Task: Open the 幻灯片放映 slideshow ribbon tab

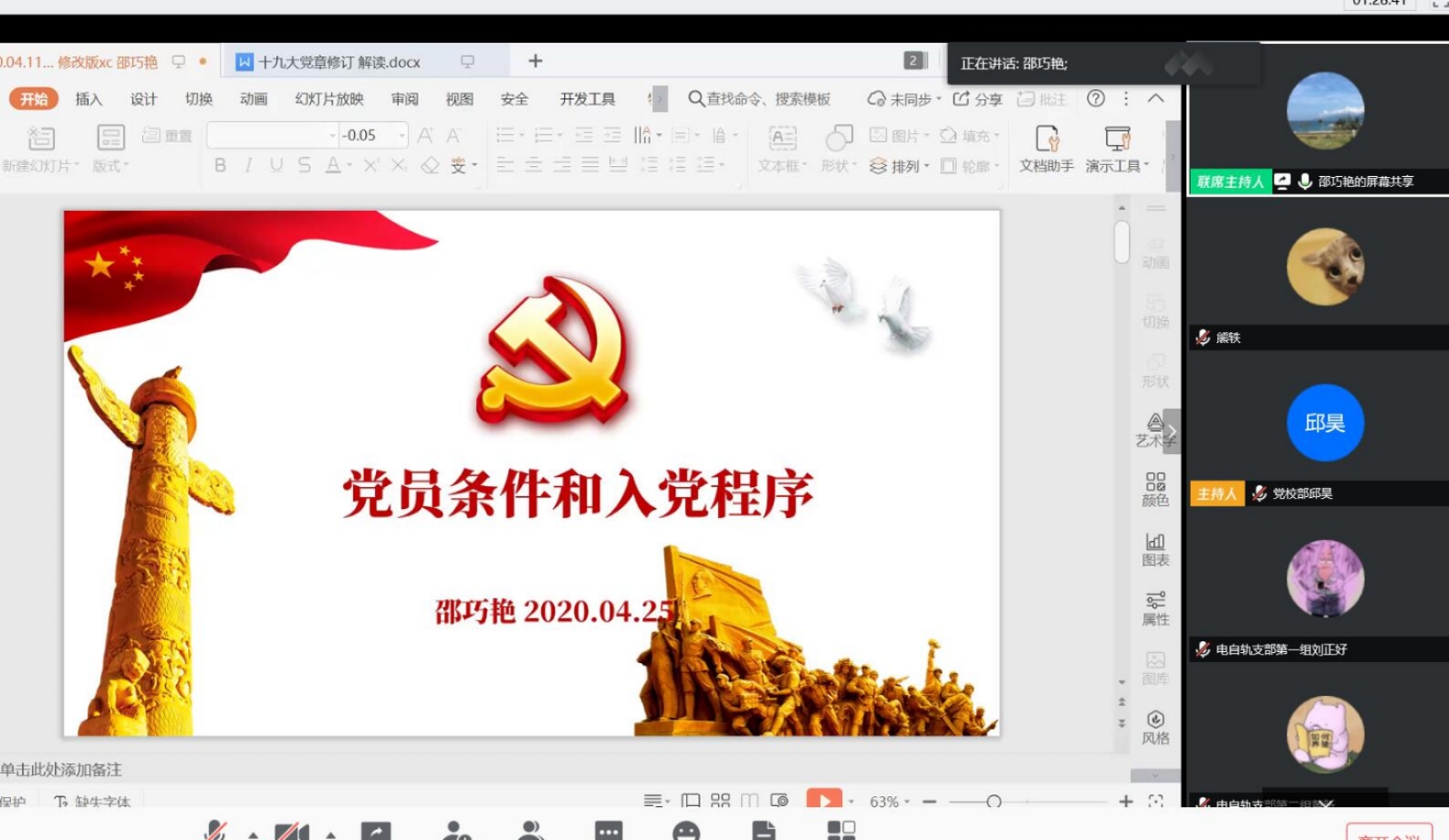Action: (x=328, y=99)
